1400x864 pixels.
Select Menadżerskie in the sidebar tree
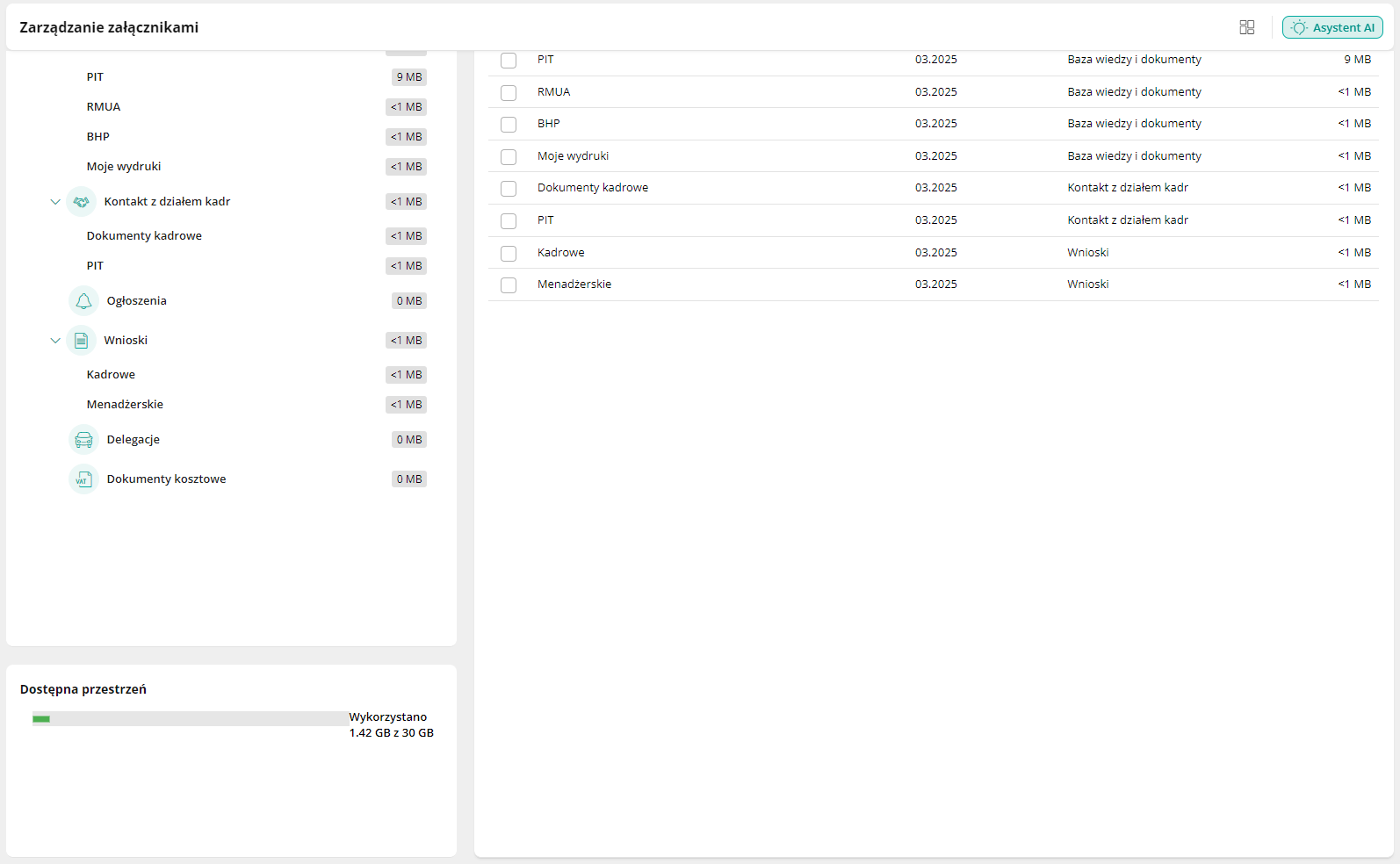(125, 405)
